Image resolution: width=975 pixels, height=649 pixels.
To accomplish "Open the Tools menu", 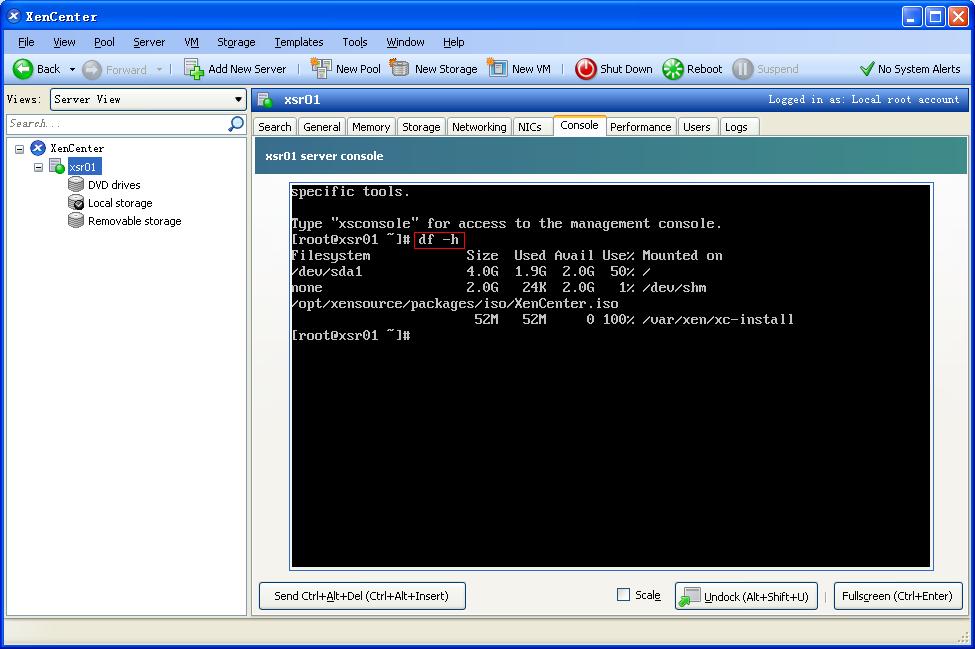I will pos(355,42).
